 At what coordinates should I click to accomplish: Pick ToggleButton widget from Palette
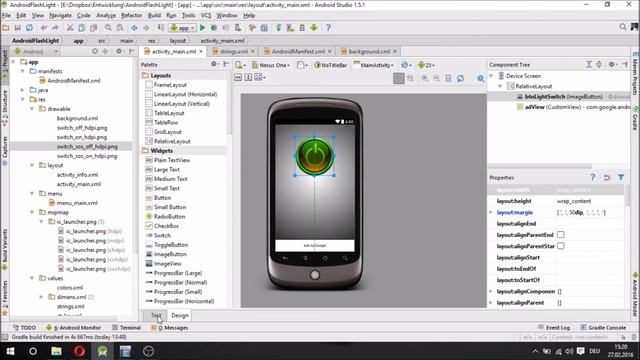click(x=167, y=245)
